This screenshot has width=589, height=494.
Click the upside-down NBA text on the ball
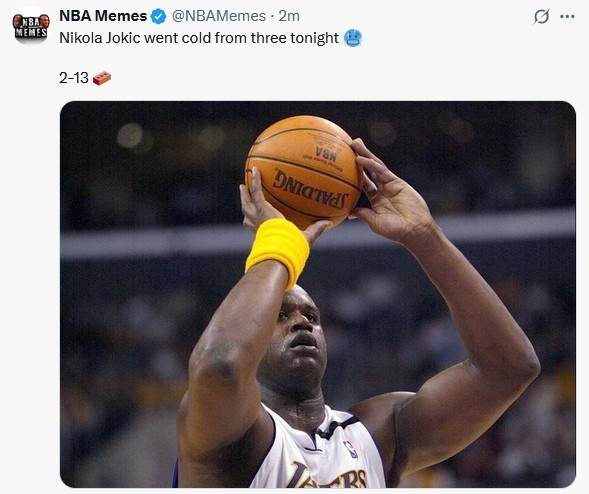pyautogui.click(x=326, y=153)
